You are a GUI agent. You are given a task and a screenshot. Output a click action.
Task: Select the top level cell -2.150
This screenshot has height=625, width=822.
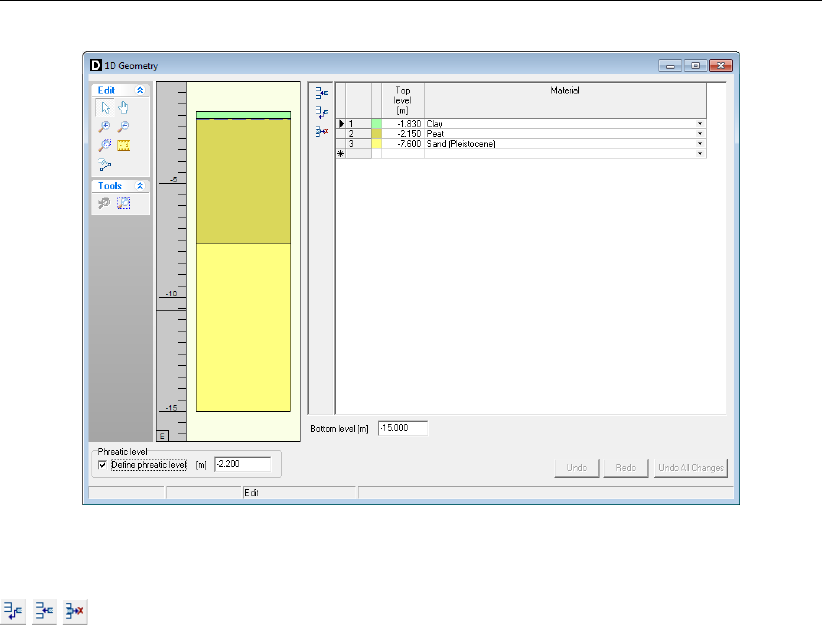click(x=403, y=134)
